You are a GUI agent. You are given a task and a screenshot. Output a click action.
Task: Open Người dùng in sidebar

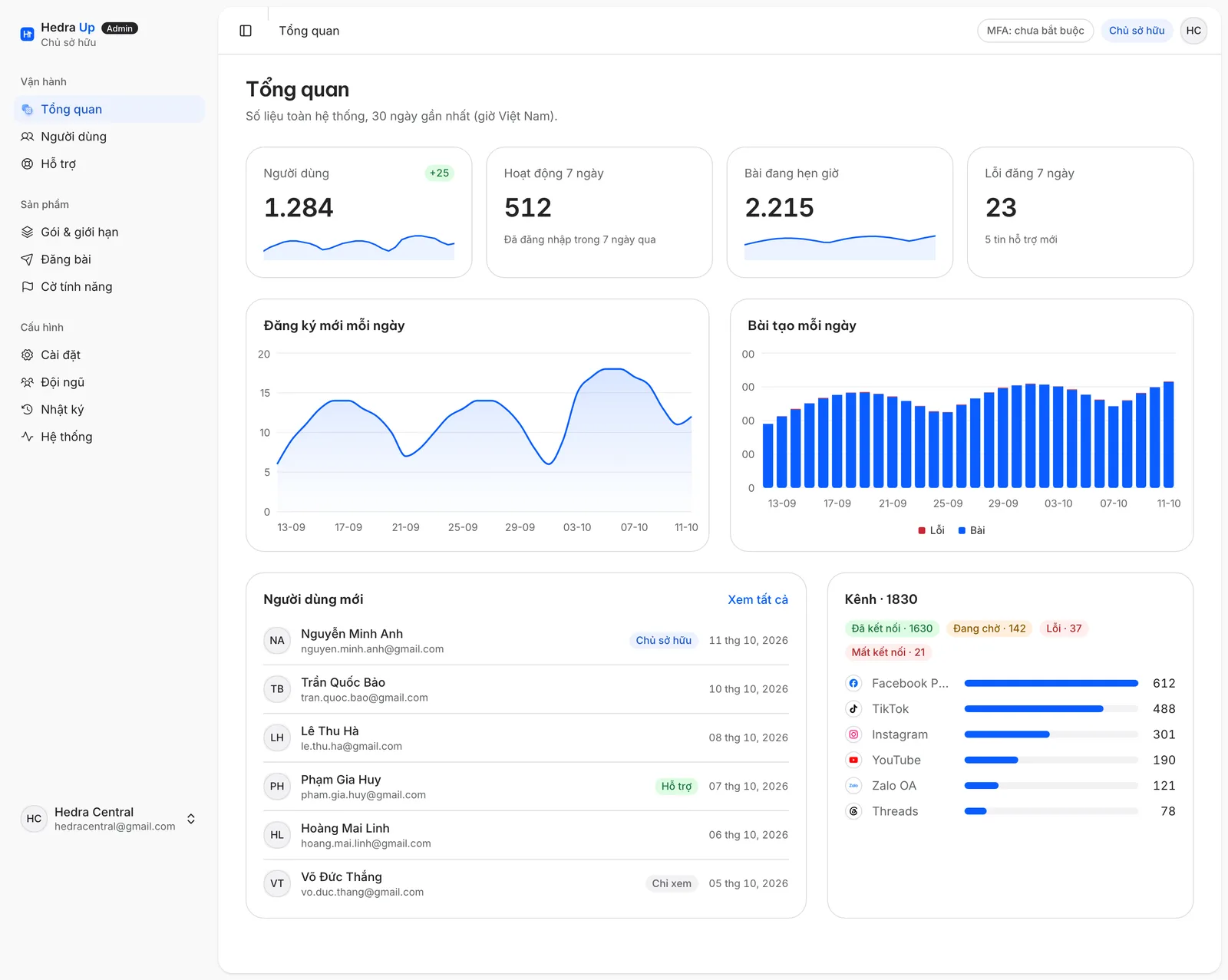(109, 137)
